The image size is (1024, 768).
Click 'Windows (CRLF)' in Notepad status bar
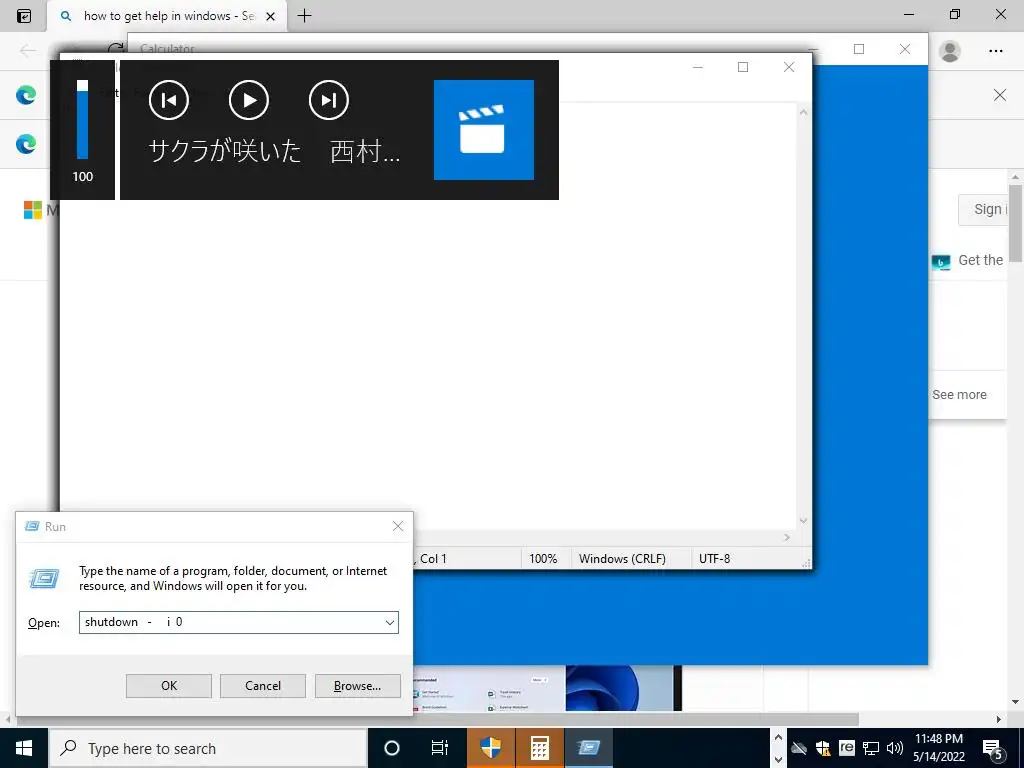pyautogui.click(x=622, y=559)
